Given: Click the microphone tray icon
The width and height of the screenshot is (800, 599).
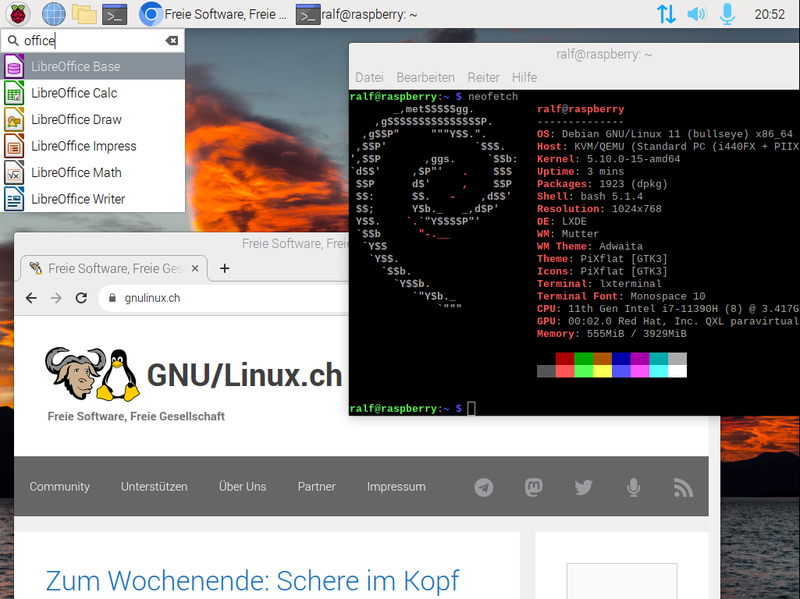Looking at the screenshot, I should tap(727, 14).
